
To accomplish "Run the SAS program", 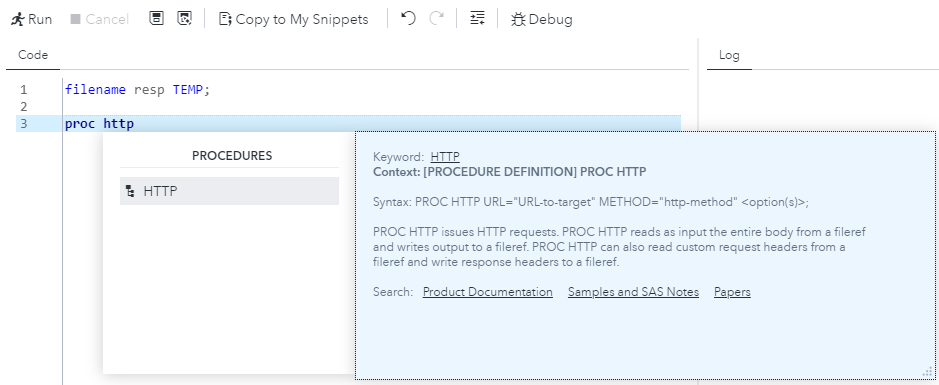I will point(31,19).
